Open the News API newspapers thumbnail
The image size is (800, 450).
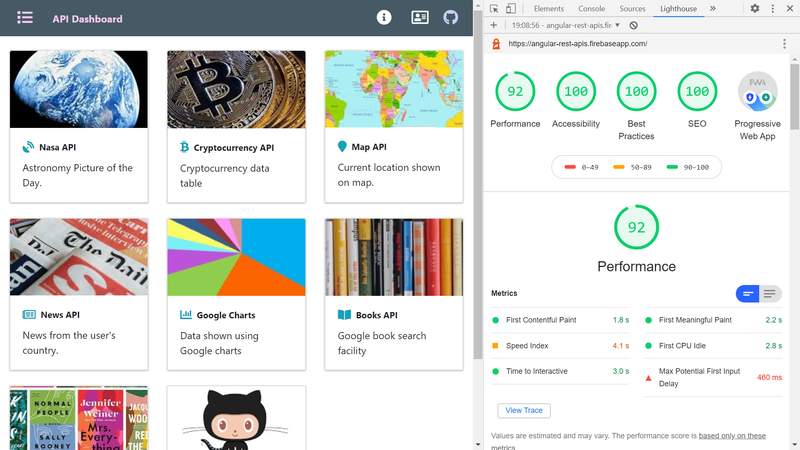click(79, 257)
